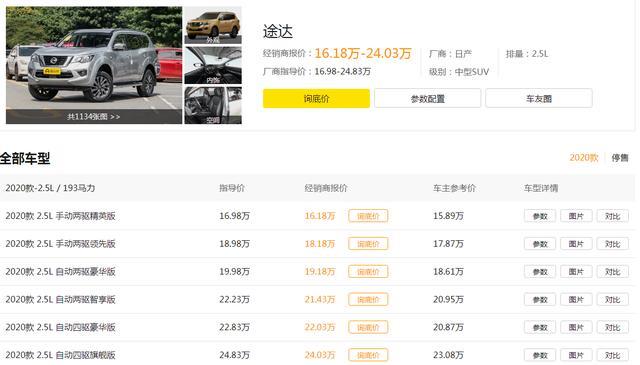Click the 厂商:日产 manufacturer text
This screenshot has width=640, height=365.
tap(450, 53)
